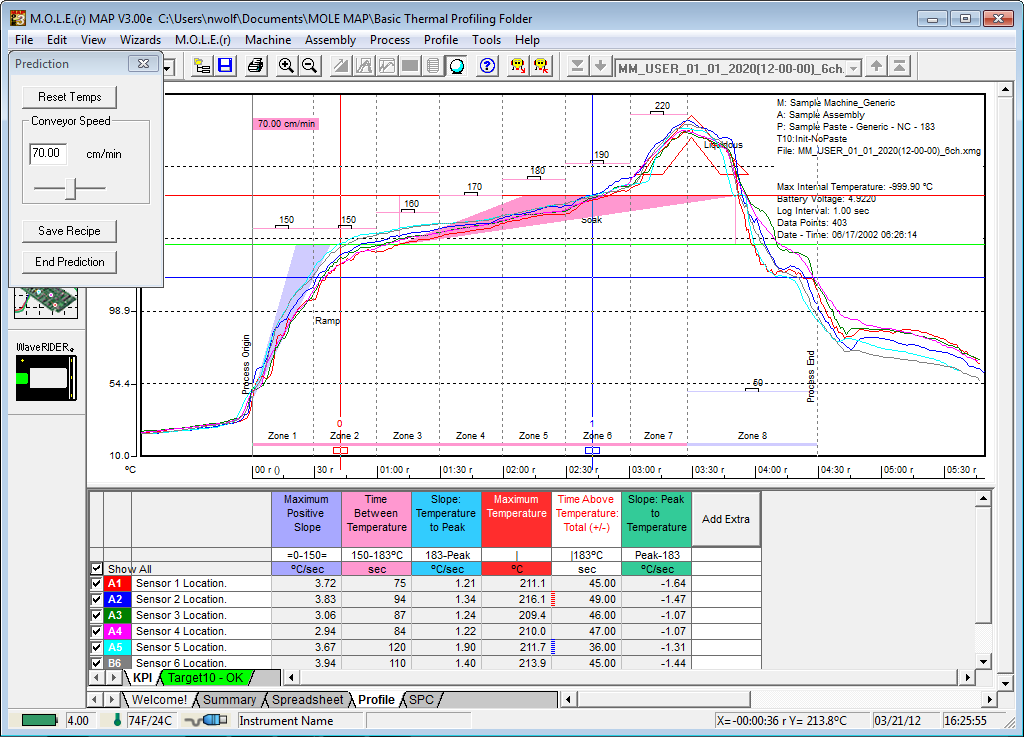Viewport: 1024px width, 737px height.
Task: Click the Reset Temps button
Action: [70, 97]
